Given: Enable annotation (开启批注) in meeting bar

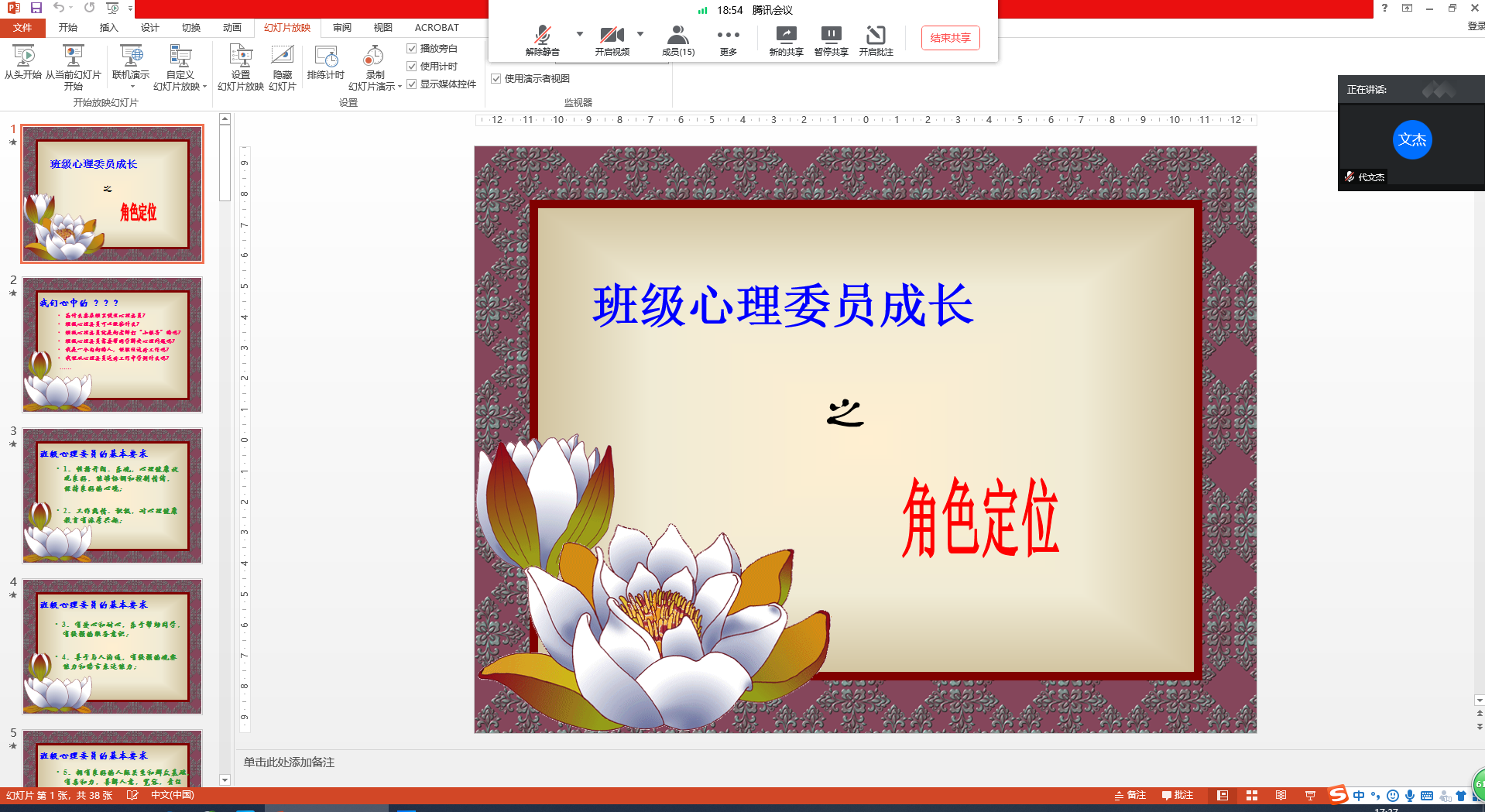Looking at the screenshot, I should point(876,40).
